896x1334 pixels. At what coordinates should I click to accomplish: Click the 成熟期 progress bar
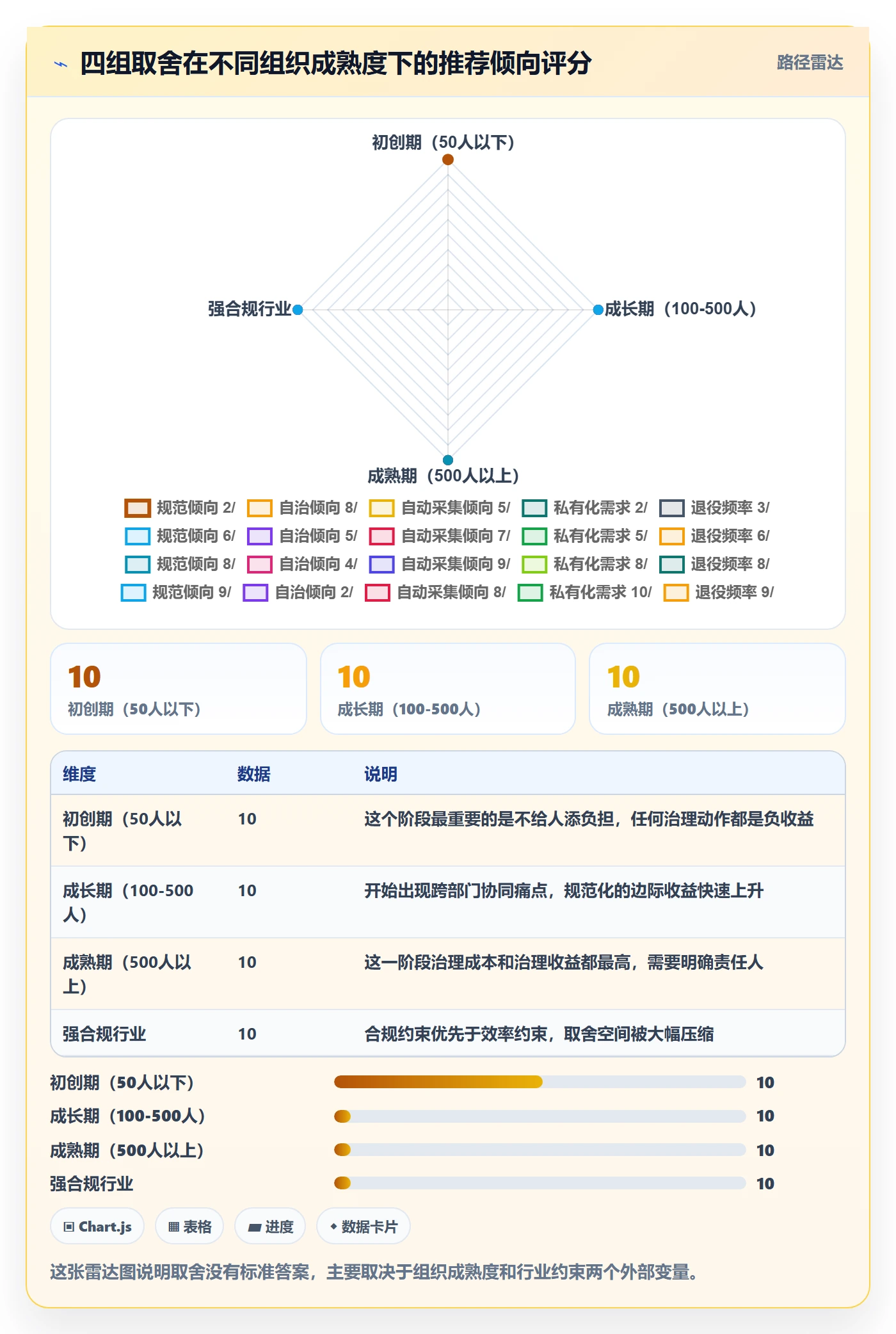click(540, 1150)
